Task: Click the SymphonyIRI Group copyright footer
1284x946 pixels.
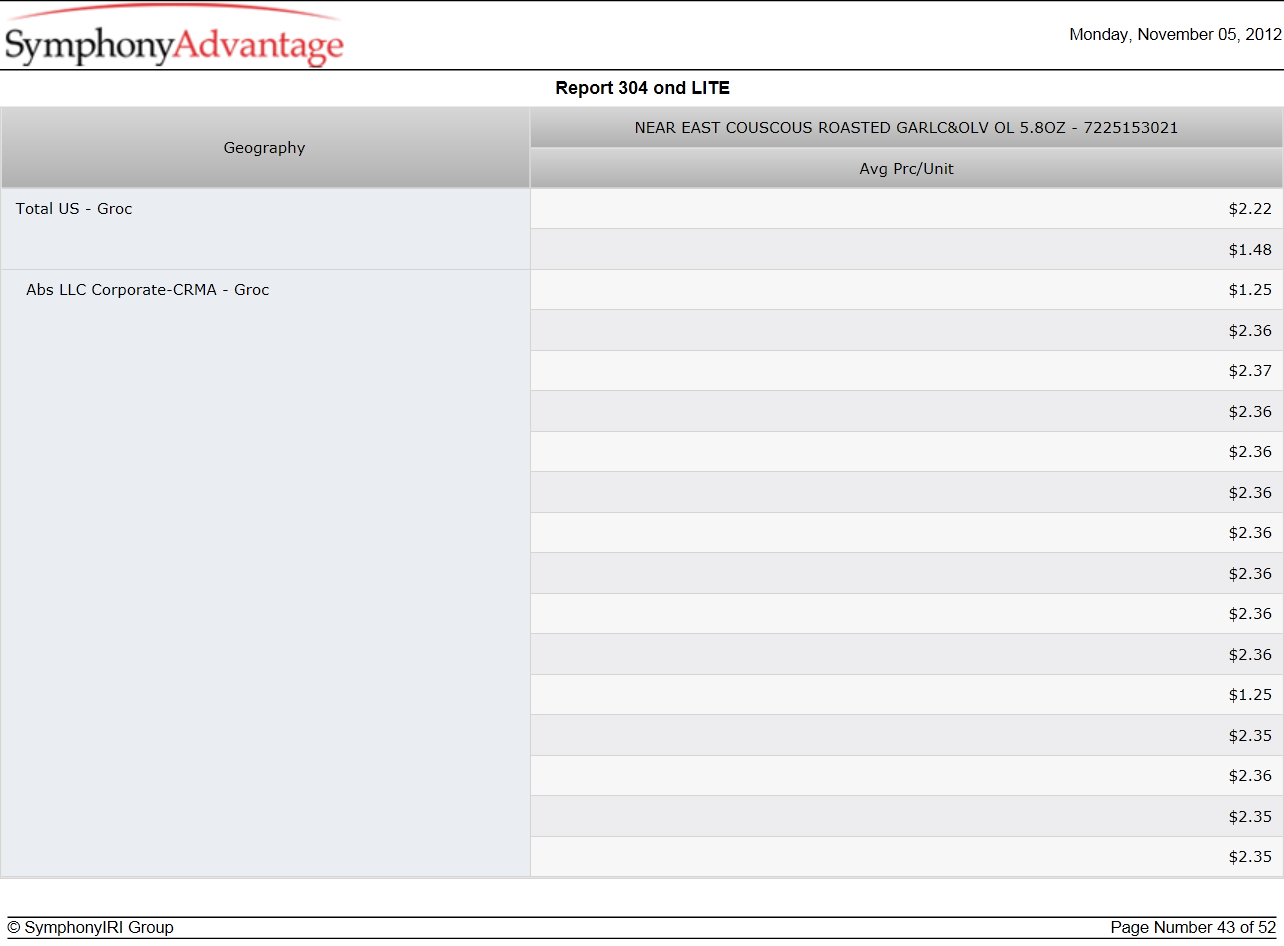Action: [90, 928]
